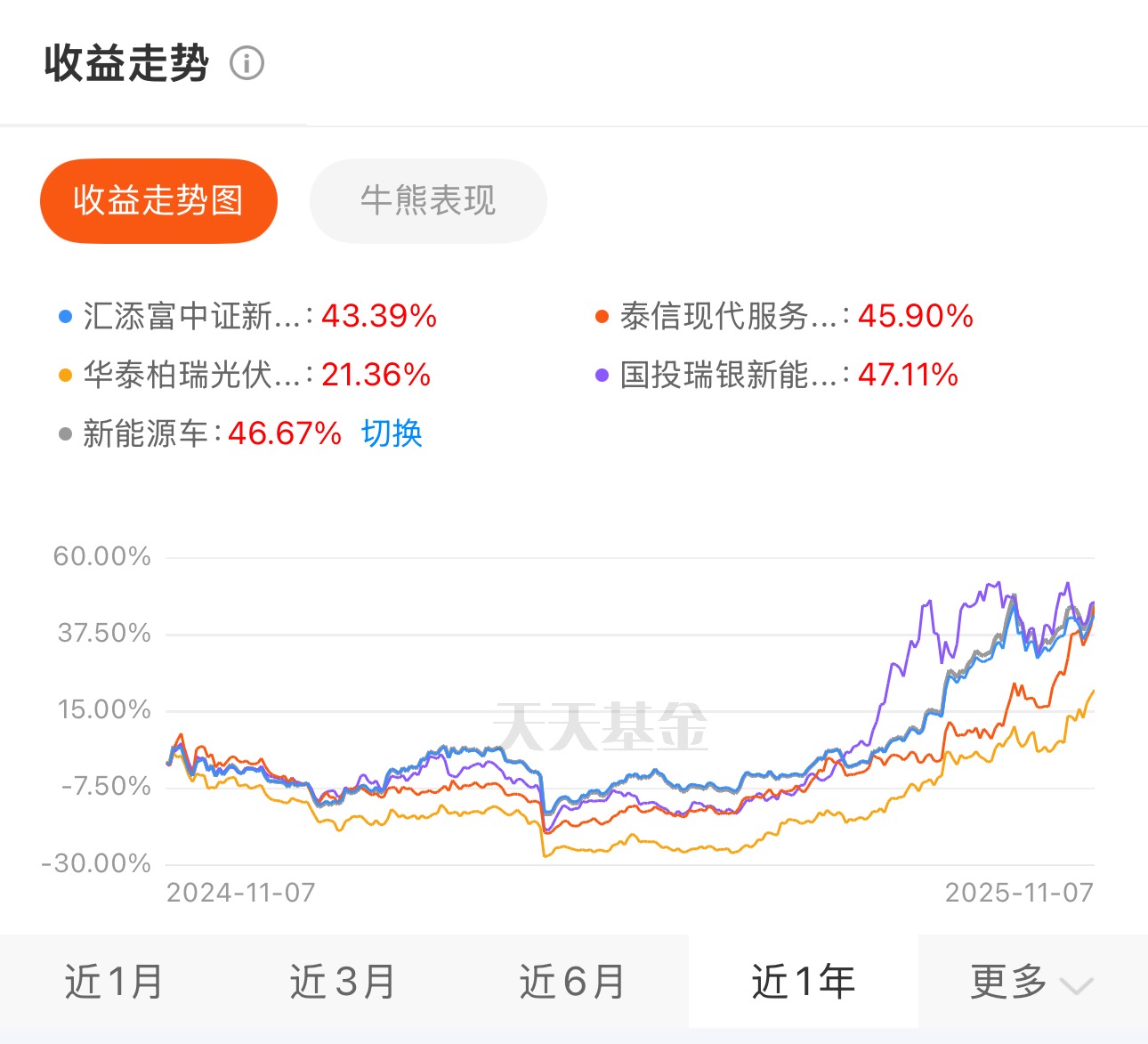The image size is (1148, 1044).
Task: Tap the 华泰柏瑞光伏 fund legend label
Action: [x=191, y=376]
